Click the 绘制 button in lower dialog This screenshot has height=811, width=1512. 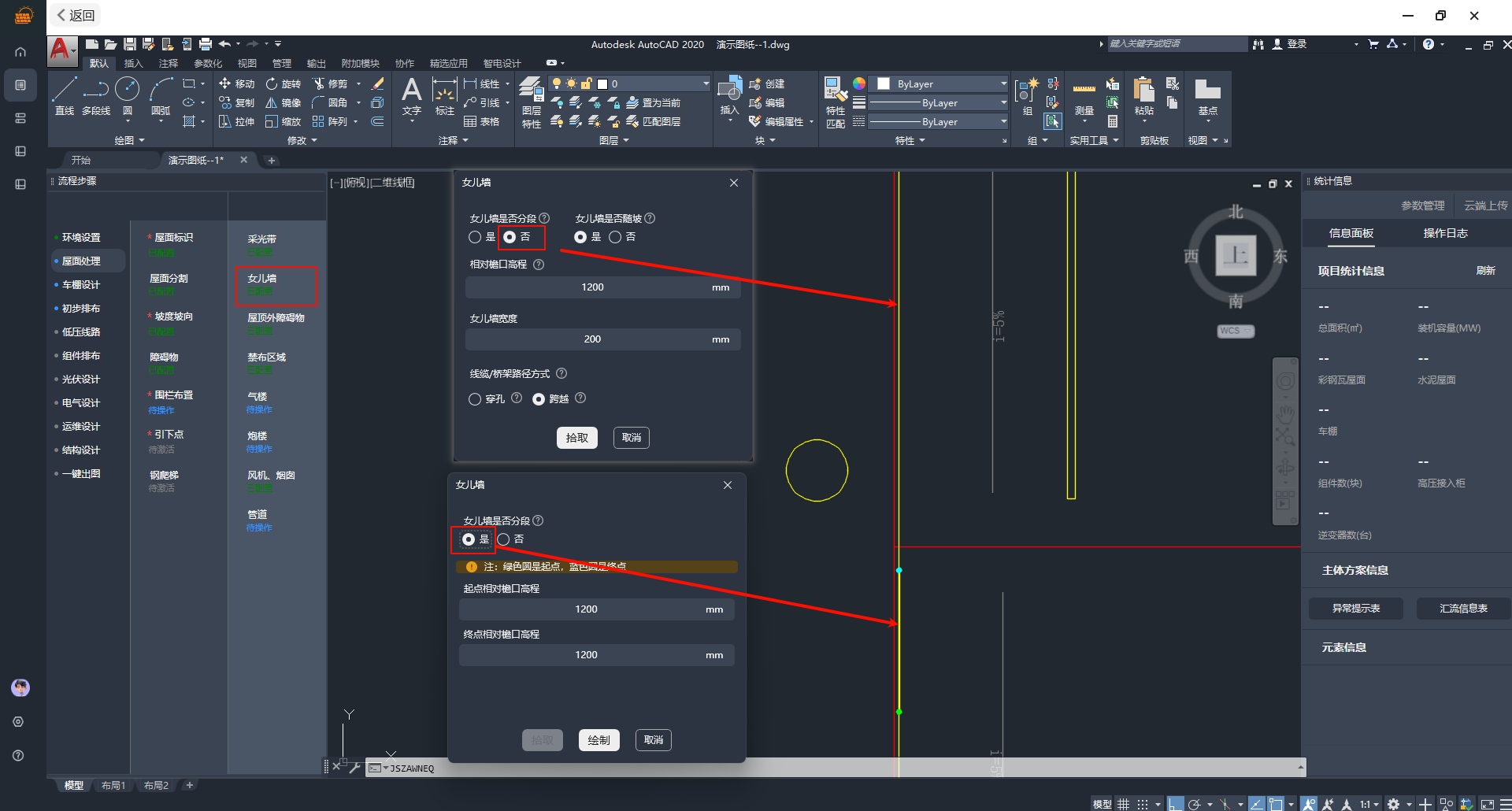pos(598,740)
